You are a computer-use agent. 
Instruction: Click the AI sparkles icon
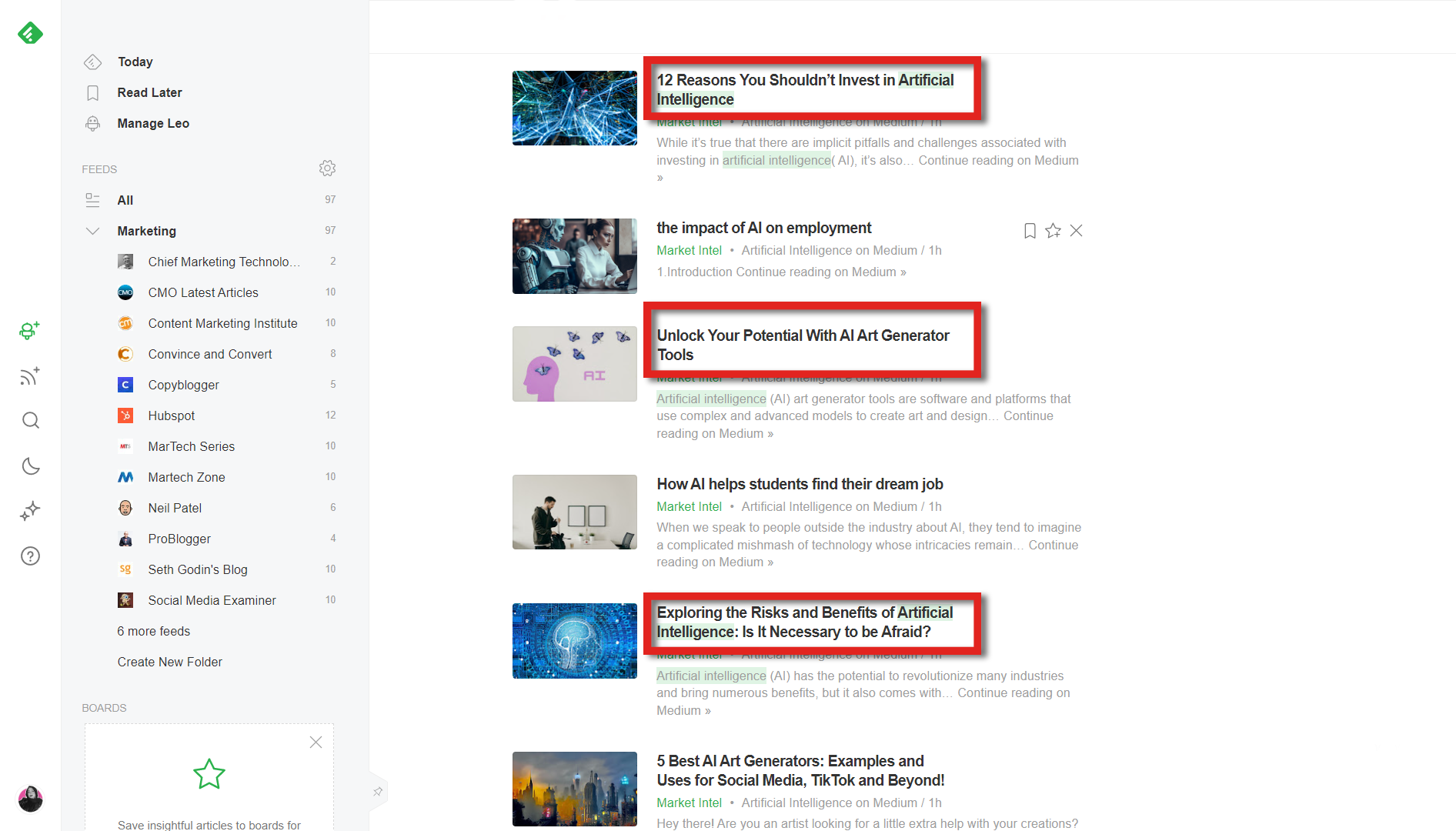coord(29,510)
